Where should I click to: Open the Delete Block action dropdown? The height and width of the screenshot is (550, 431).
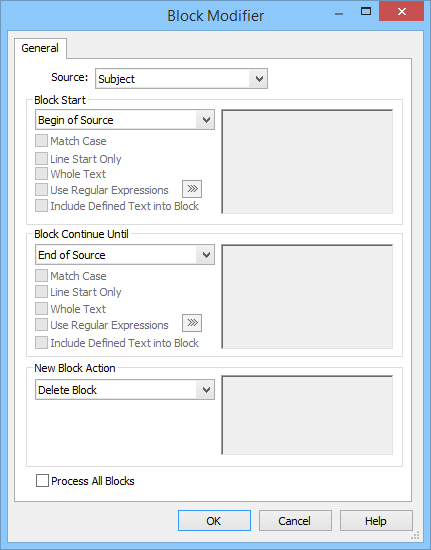(x=125, y=389)
